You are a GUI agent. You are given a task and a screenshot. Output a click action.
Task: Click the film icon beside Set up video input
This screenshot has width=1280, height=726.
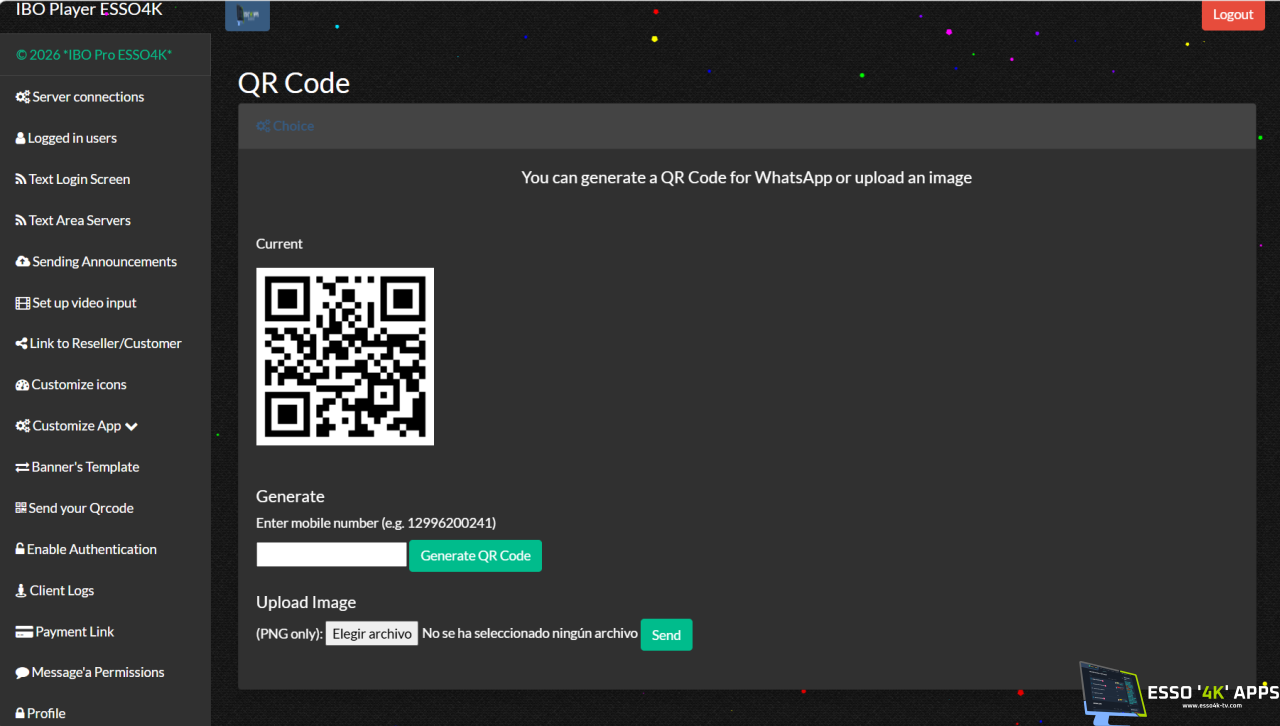point(22,303)
